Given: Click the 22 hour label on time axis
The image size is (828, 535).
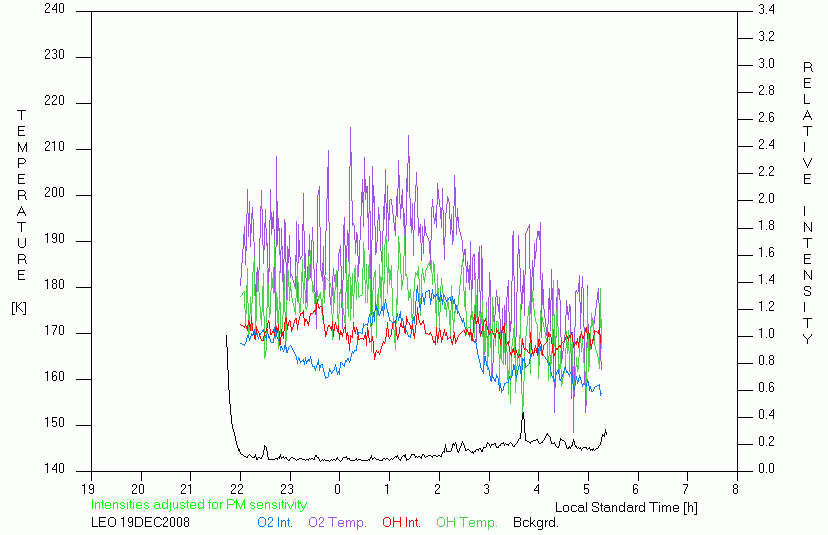Looking at the screenshot, I should 238,490.
